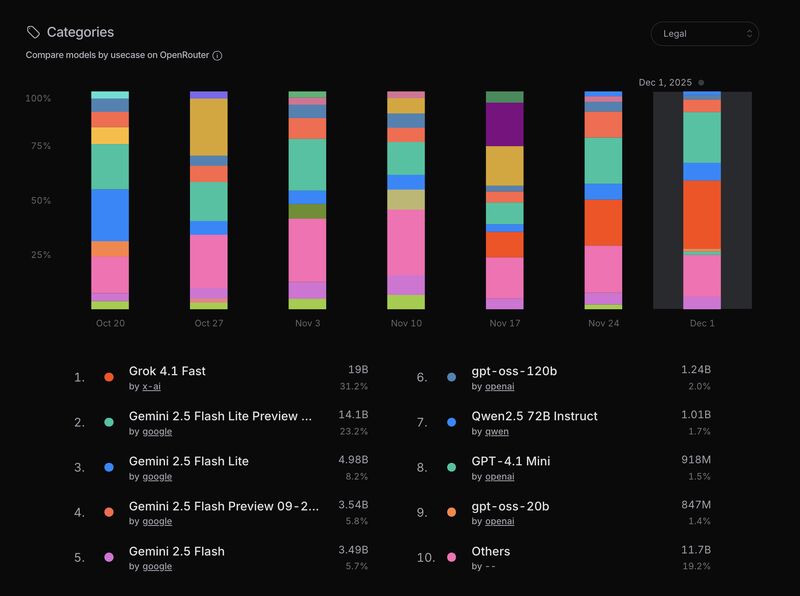Screen dimensions: 800x596
Task: Open the x-ai provider link
Action: pyautogui.click(x=152, y=386)
